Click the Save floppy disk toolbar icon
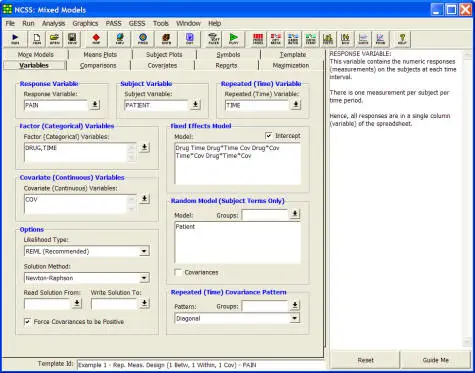The height and width of the screenshot is (373, 475). tap(72, 39)
